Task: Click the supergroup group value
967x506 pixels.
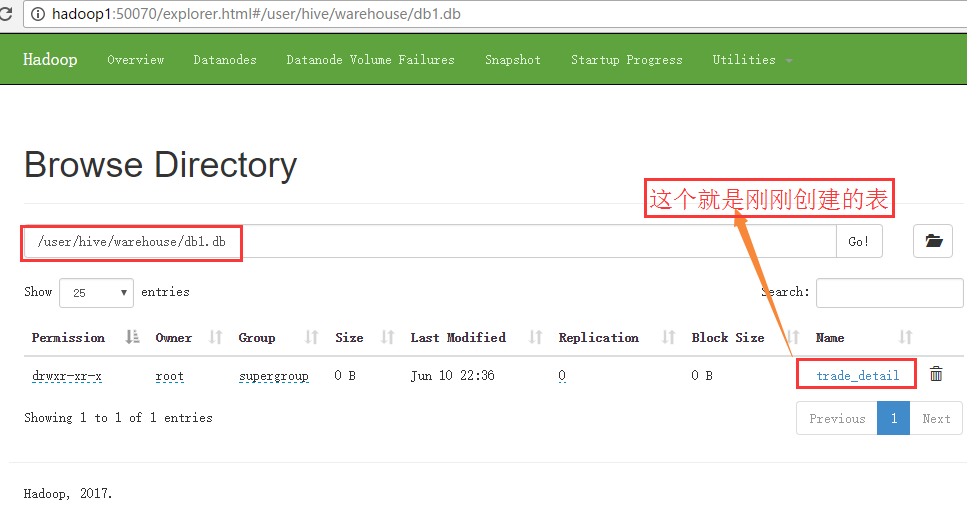Action: pos(273,376)
